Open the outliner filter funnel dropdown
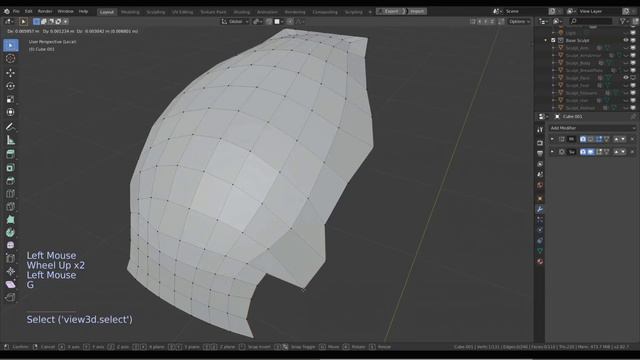The image size is (640, 360). (624, 21)
